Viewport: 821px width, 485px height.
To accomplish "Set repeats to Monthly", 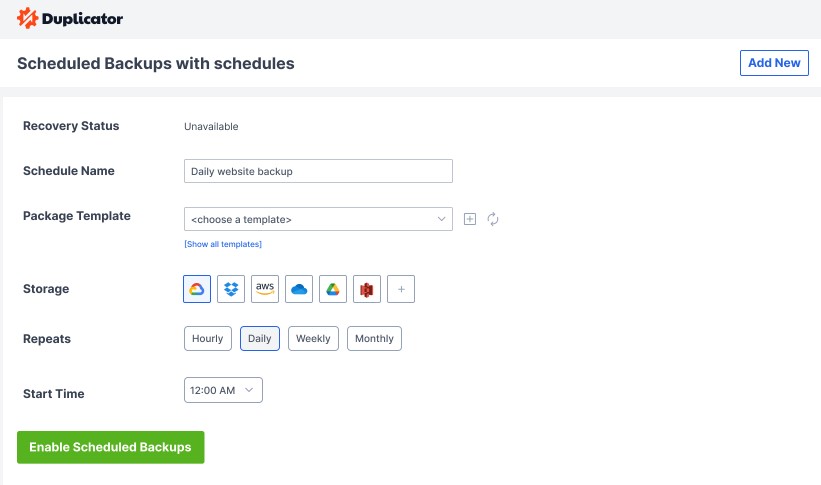I will tap(374, 338).
